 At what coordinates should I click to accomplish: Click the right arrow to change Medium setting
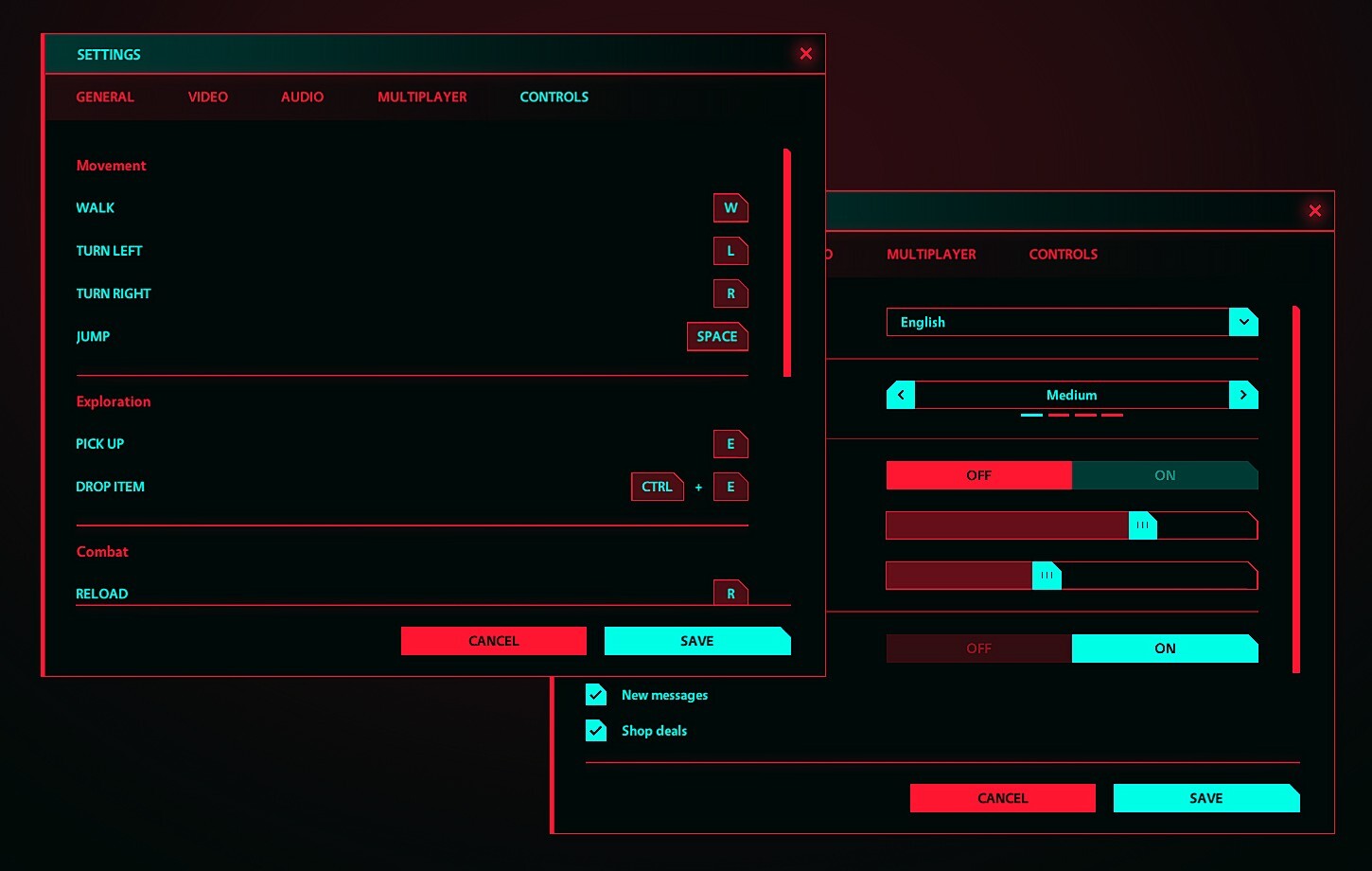1243,394
